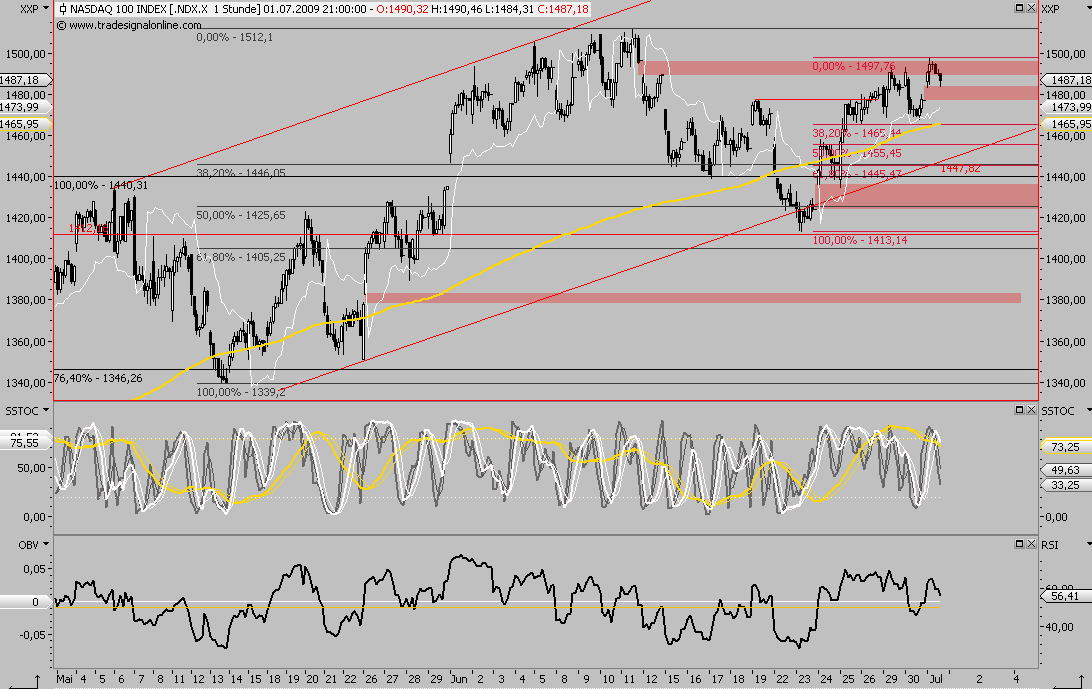This screenshot has width=1092, height=689.
Task: Click the 0,00% - 1512,1 Fibonacci label
Action: (x=235, y=37)
